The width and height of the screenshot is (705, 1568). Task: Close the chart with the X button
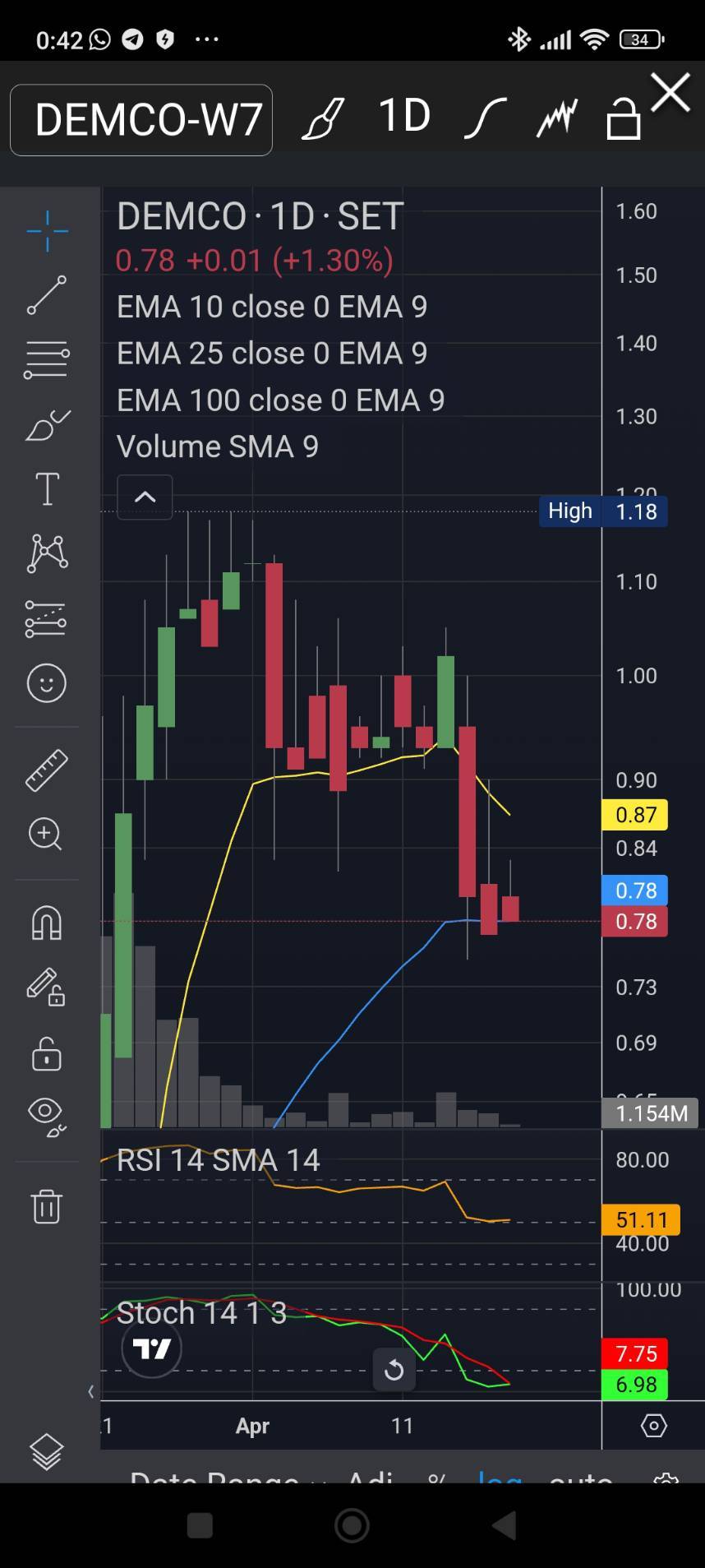(670, 92)
